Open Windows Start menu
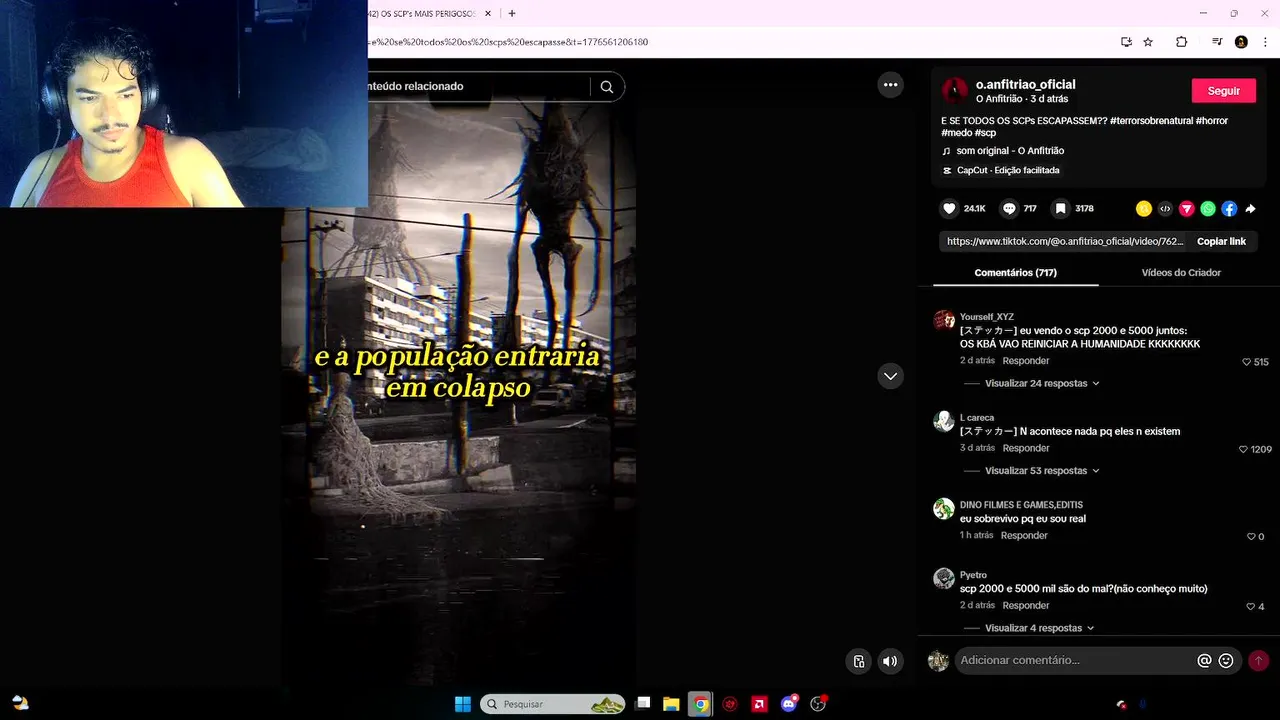Image resolution: width=1280 pixels, height=720 pixels. coord(463,704)
